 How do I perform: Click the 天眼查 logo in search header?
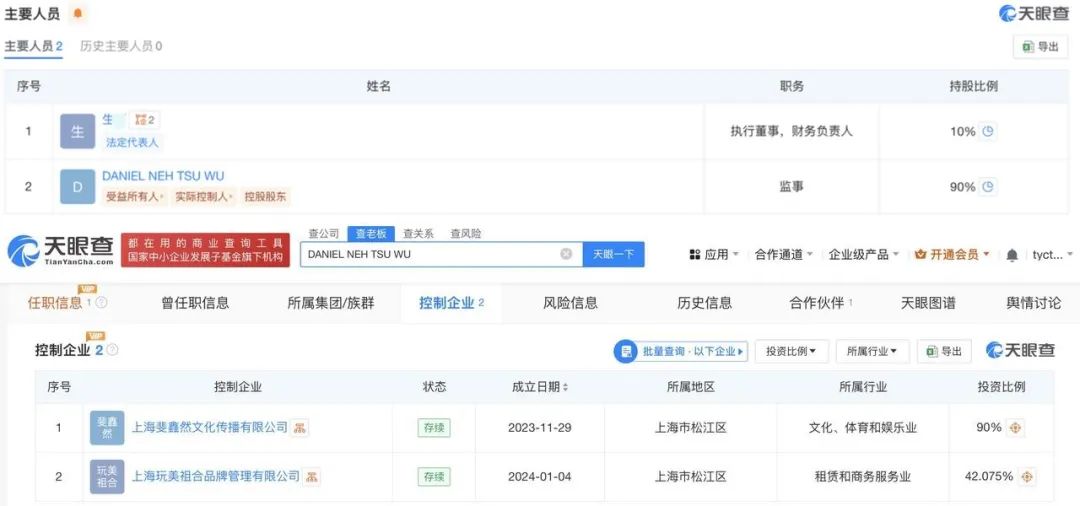pos(61,251)
